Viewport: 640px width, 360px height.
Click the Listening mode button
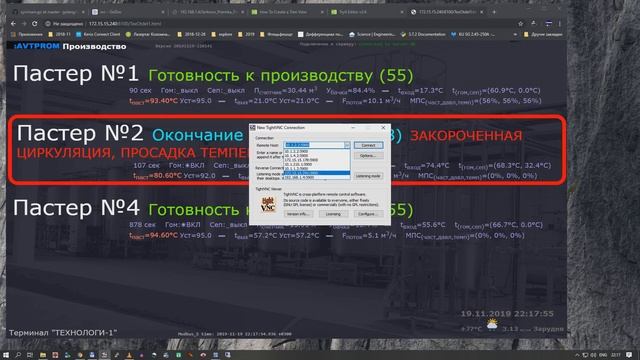[368, 176]
